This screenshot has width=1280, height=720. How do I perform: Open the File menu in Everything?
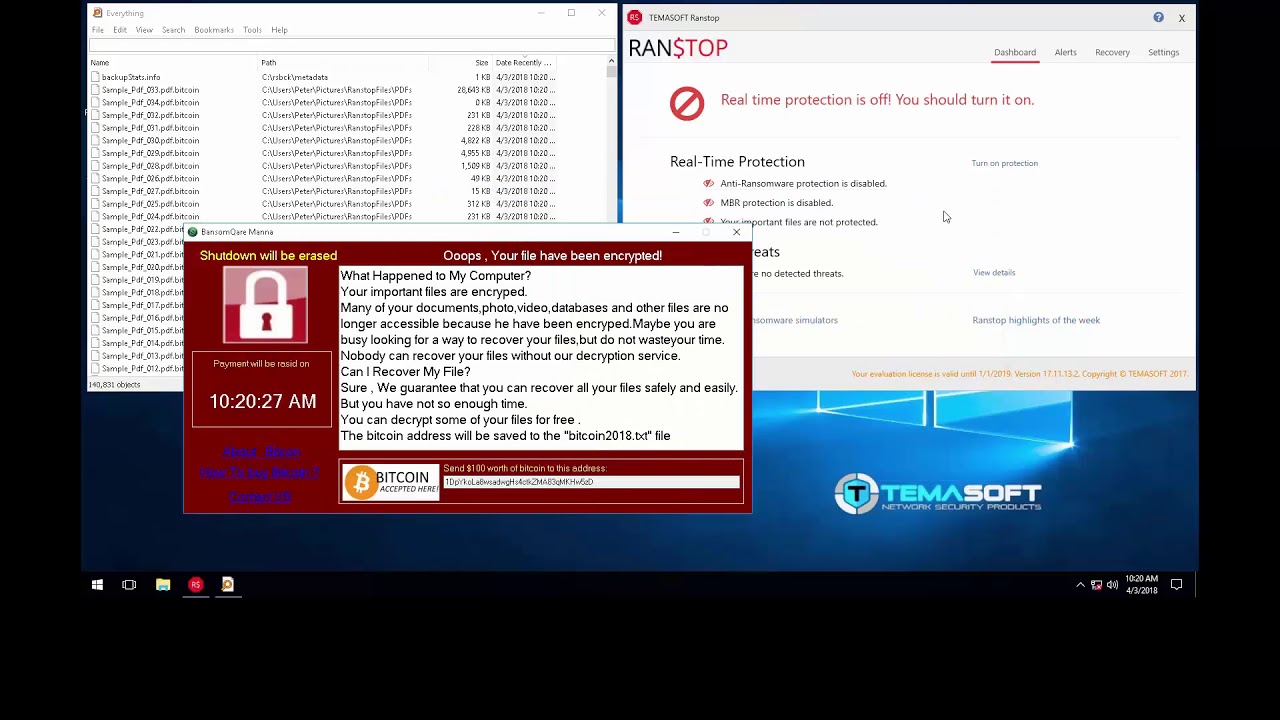pyautogui.click(x=98, y=30)
